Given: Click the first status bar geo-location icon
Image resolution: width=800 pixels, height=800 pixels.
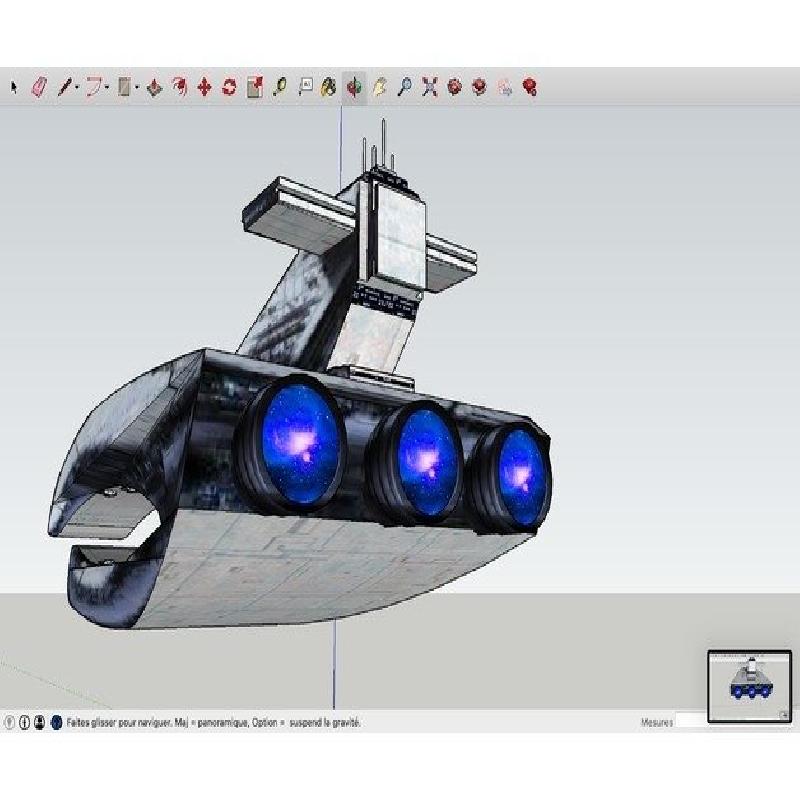Looking at the screenshot, I should [x=9, y=722].
